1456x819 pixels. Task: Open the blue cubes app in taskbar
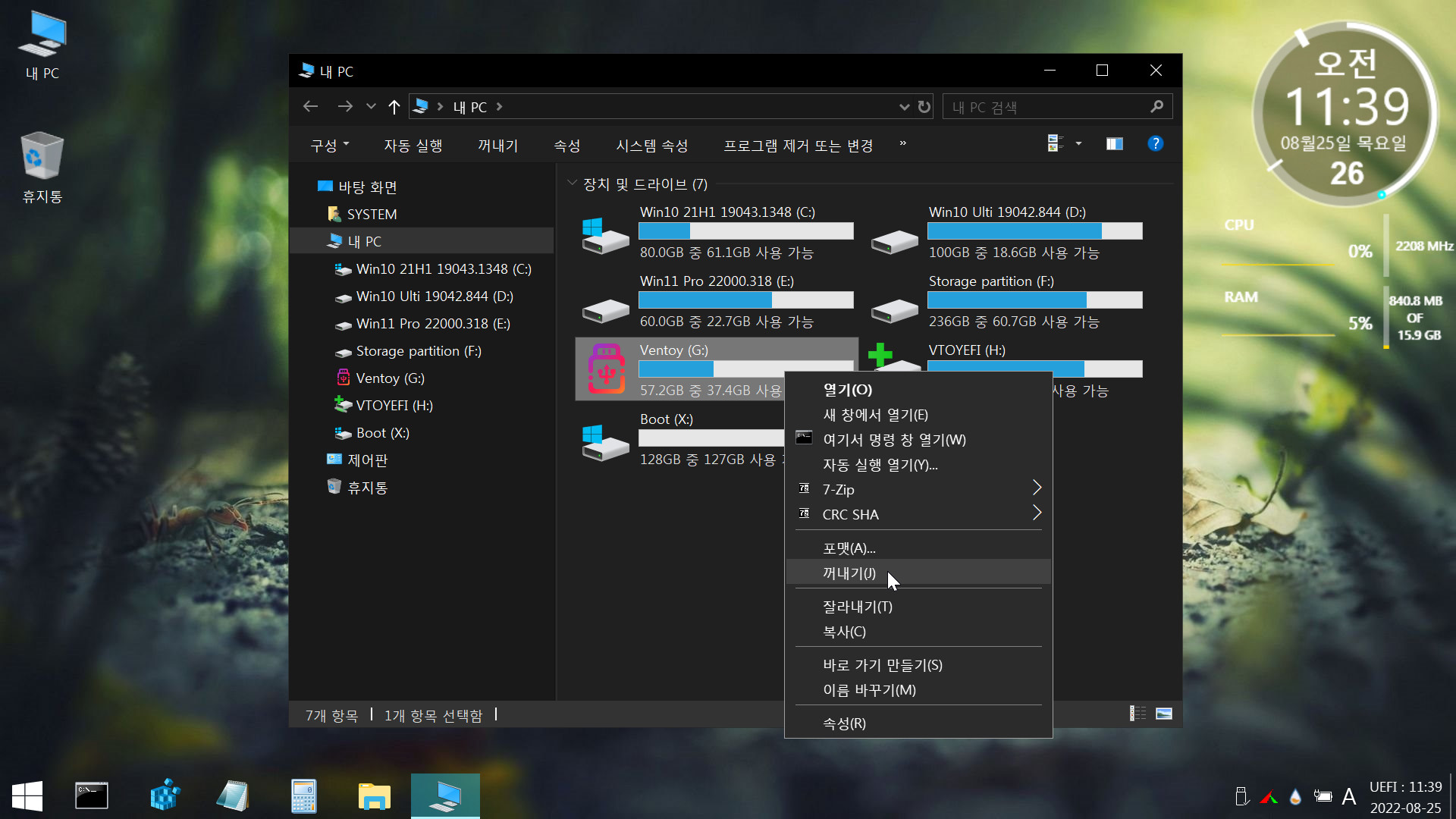[x=165, y=796]
